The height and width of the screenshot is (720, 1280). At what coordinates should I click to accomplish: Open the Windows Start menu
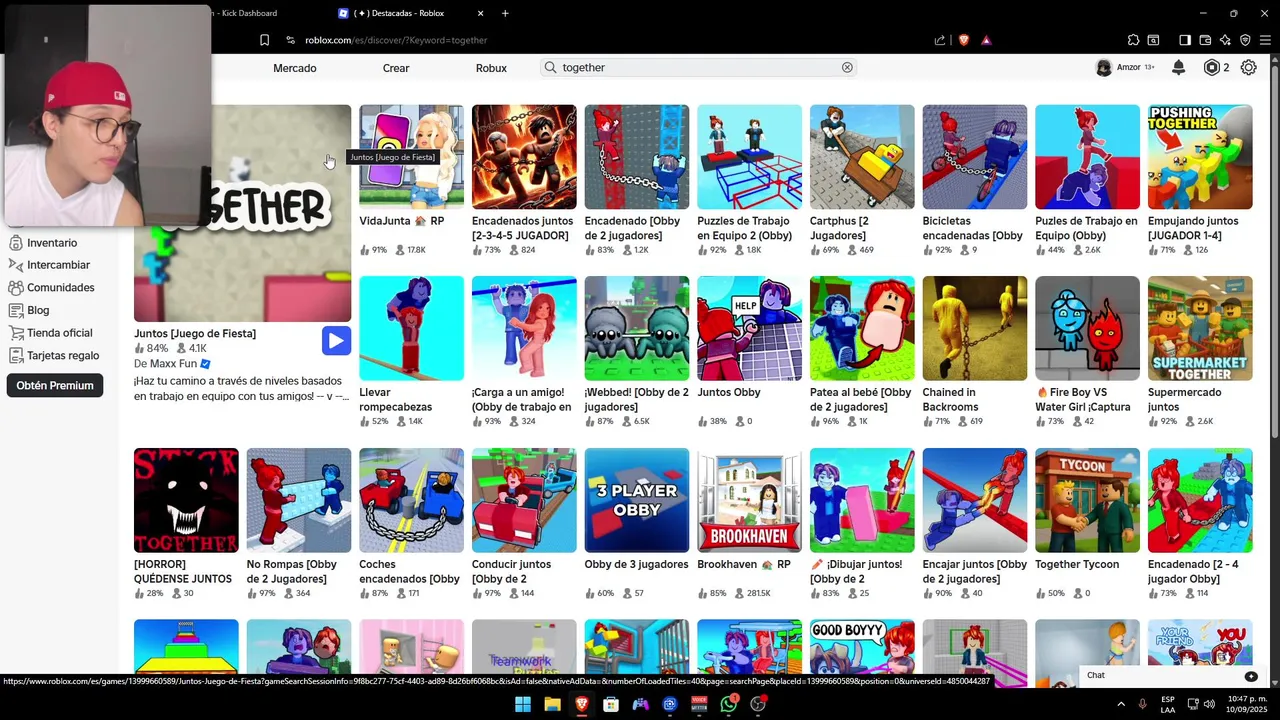(523, 704)
